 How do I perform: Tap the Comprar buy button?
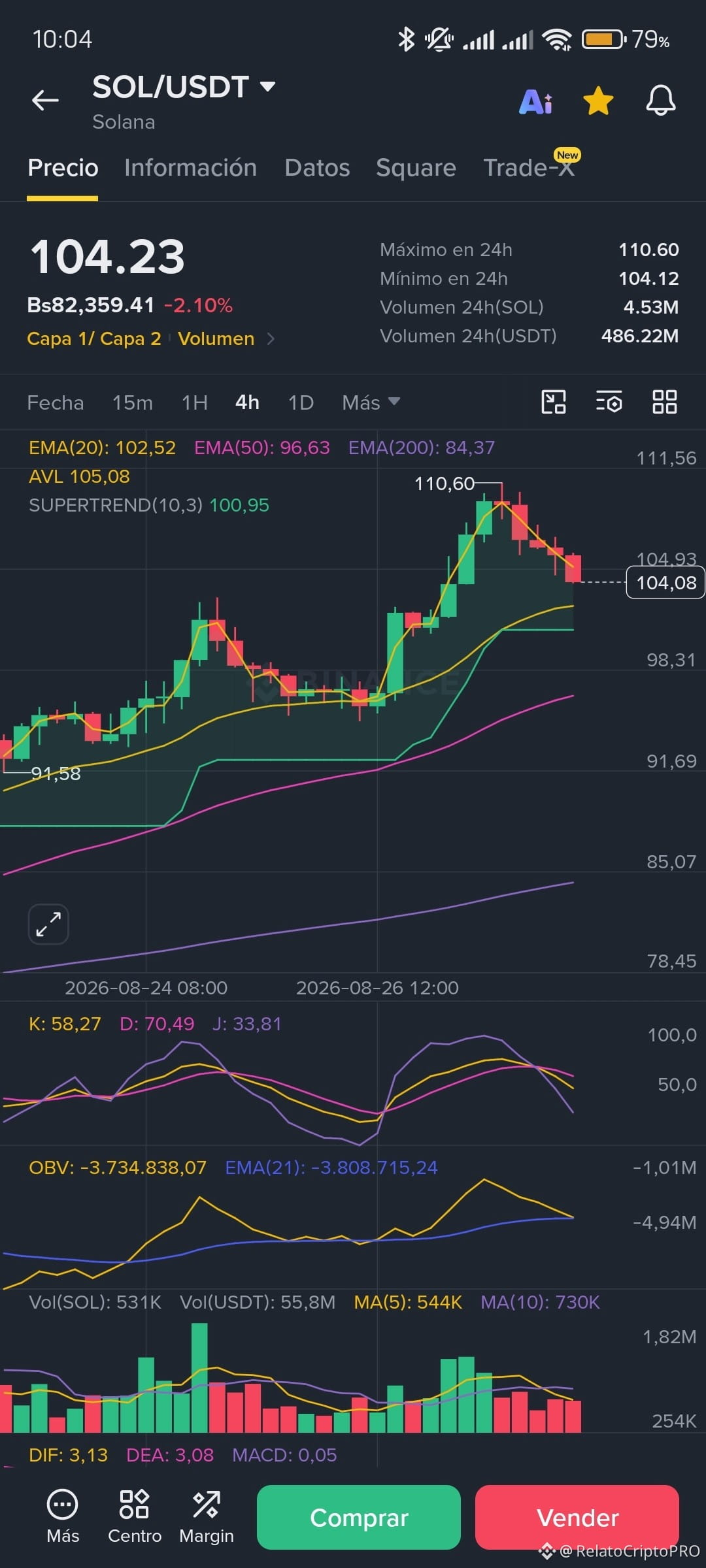click(359, 1517)
